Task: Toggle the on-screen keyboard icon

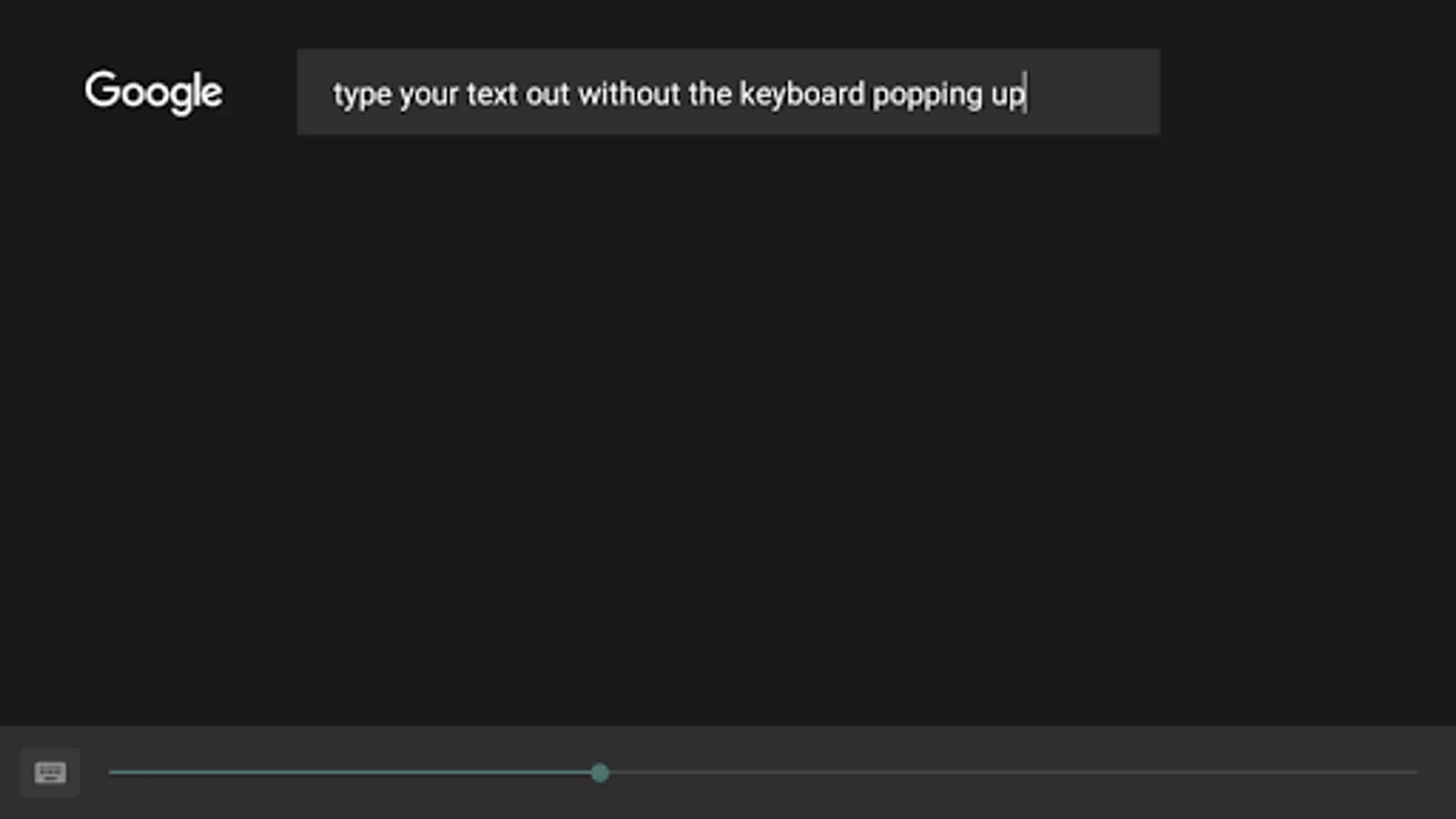Action: coord(50,773)
